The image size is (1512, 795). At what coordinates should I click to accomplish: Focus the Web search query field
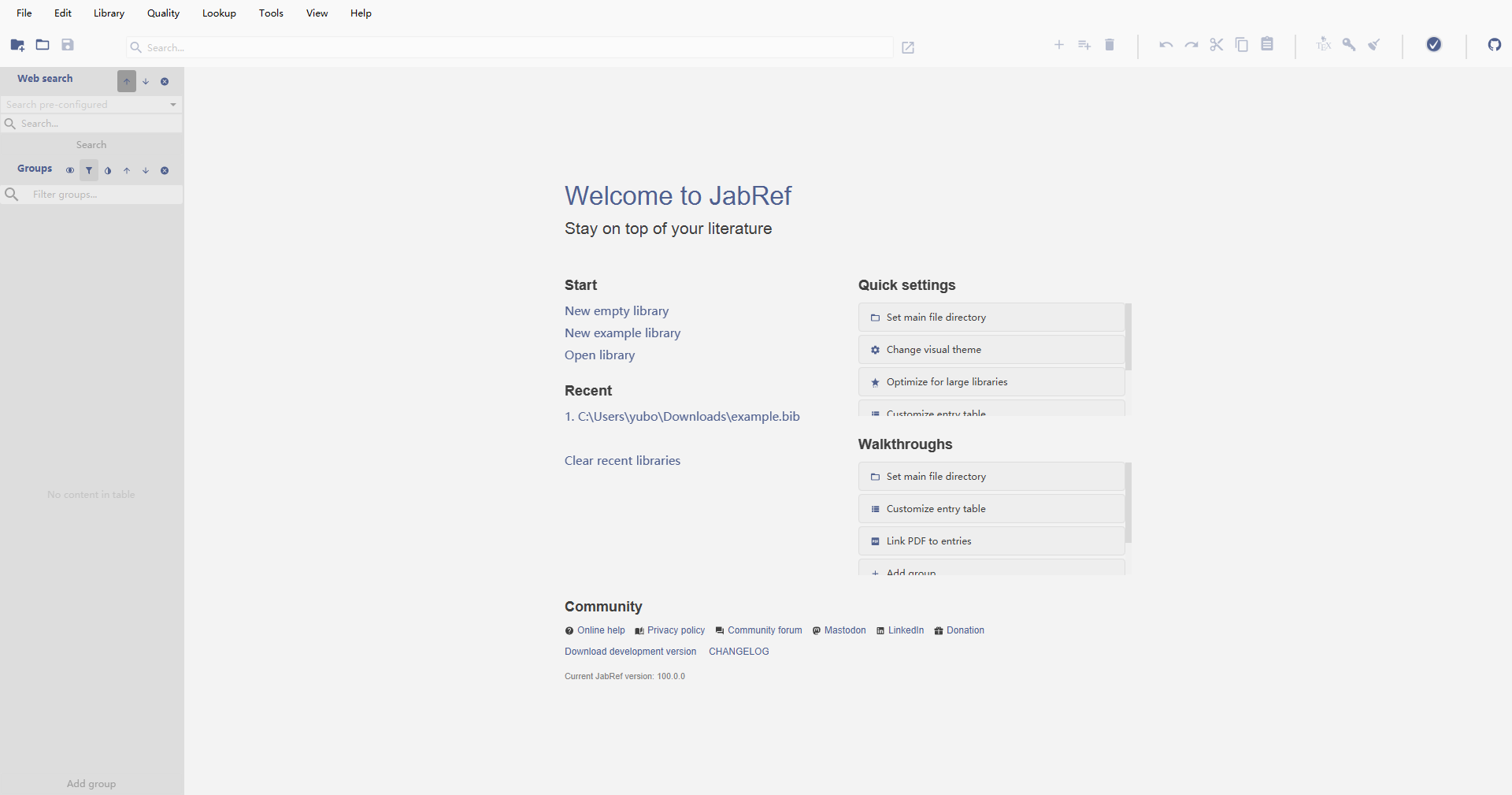pyautogui.click(x=91, y=124)
